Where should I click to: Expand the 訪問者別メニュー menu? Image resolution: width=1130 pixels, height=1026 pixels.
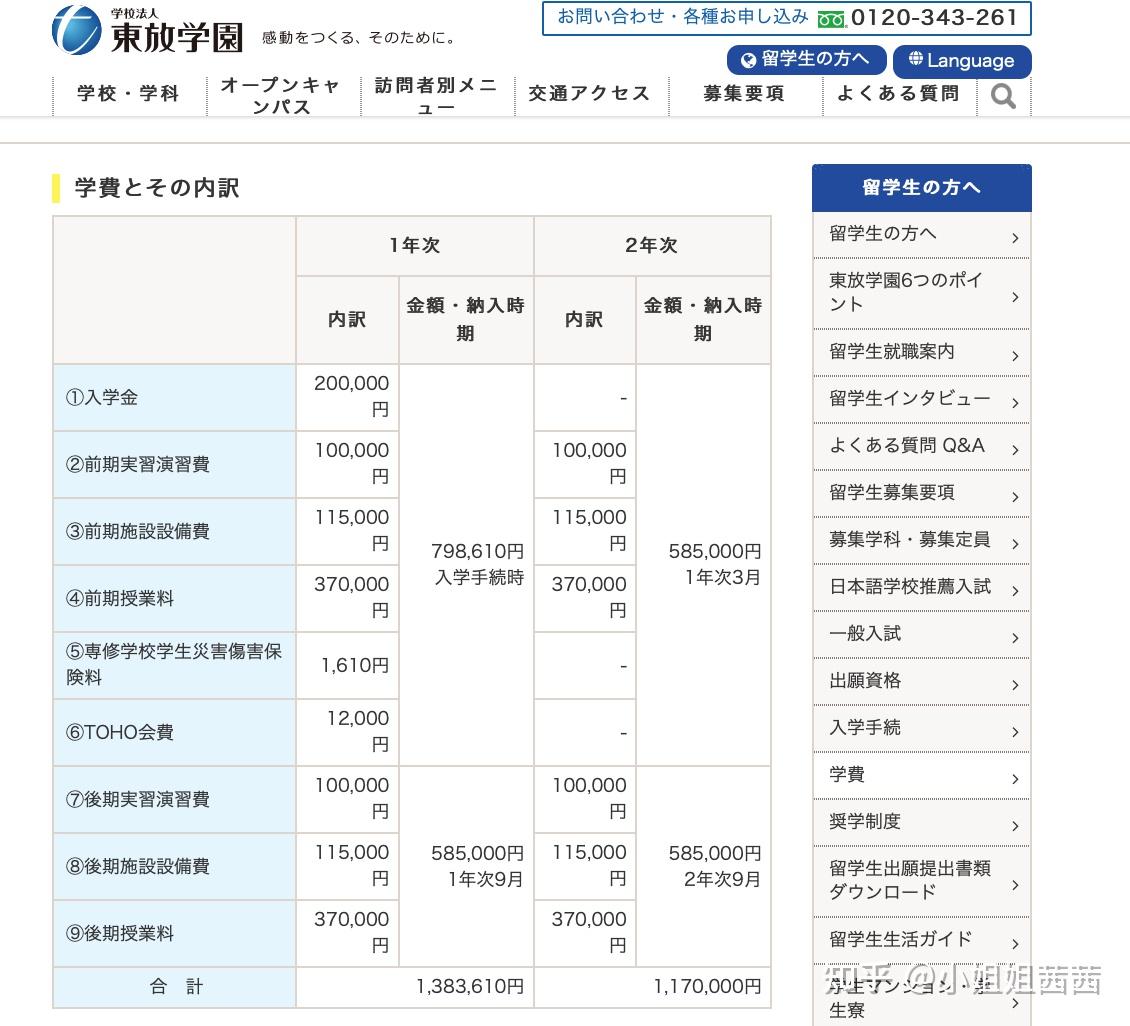click(434, 95)
